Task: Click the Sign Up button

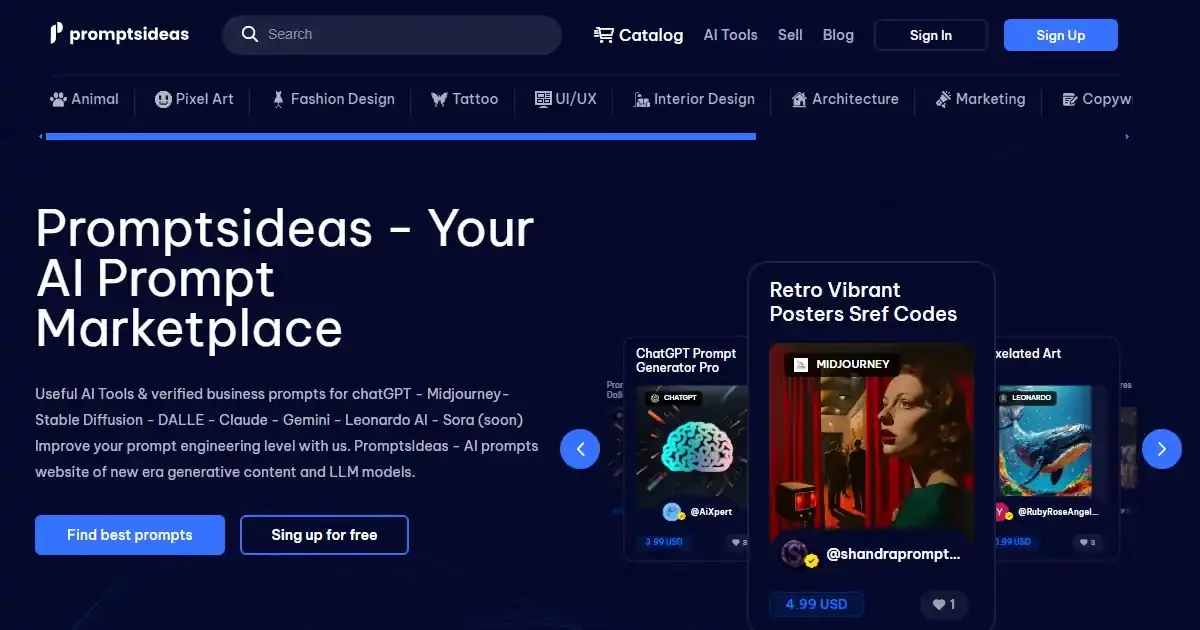Action: [x=1061, y=35]
